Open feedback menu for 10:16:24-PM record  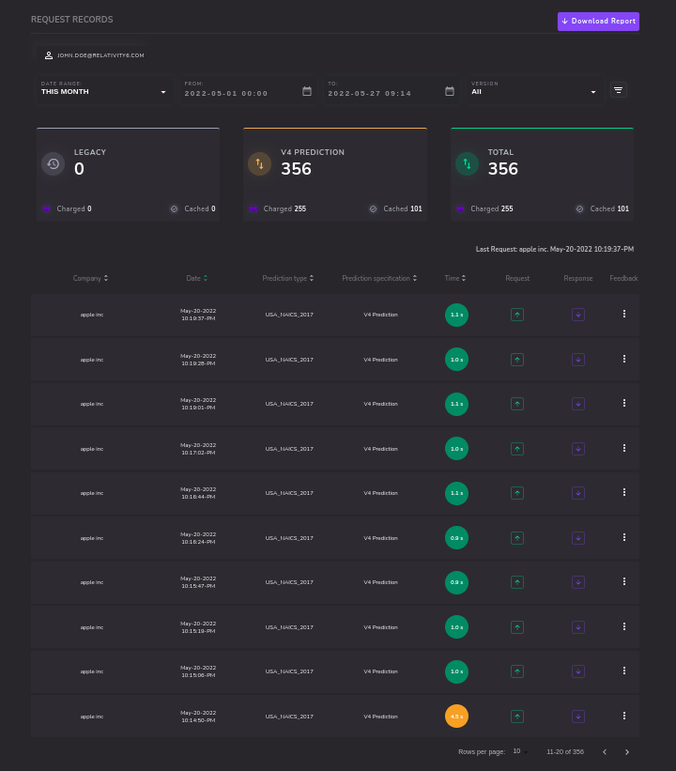coord(624,537)
